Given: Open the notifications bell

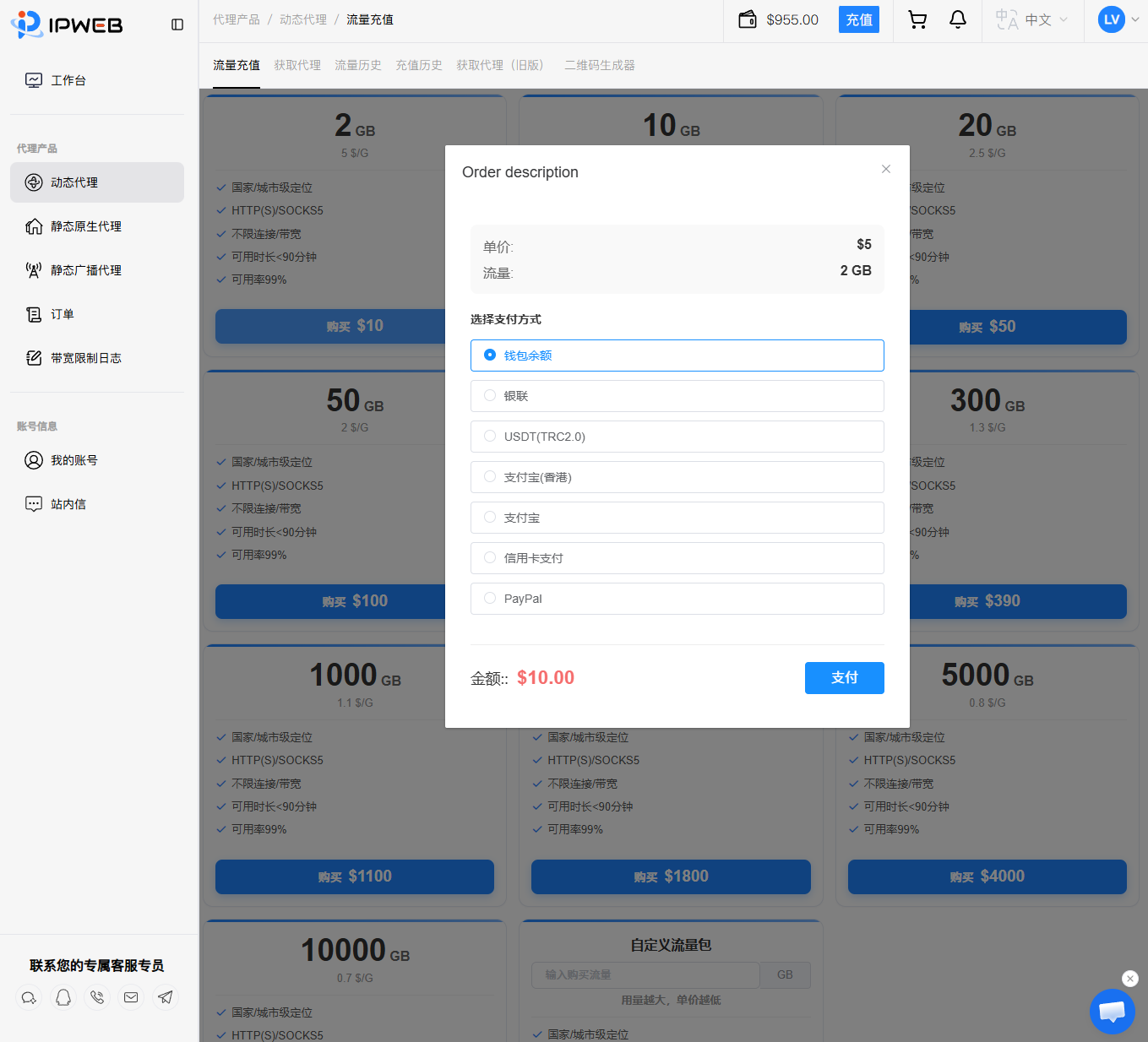Looking at the screenshot, I should (958, 19).
